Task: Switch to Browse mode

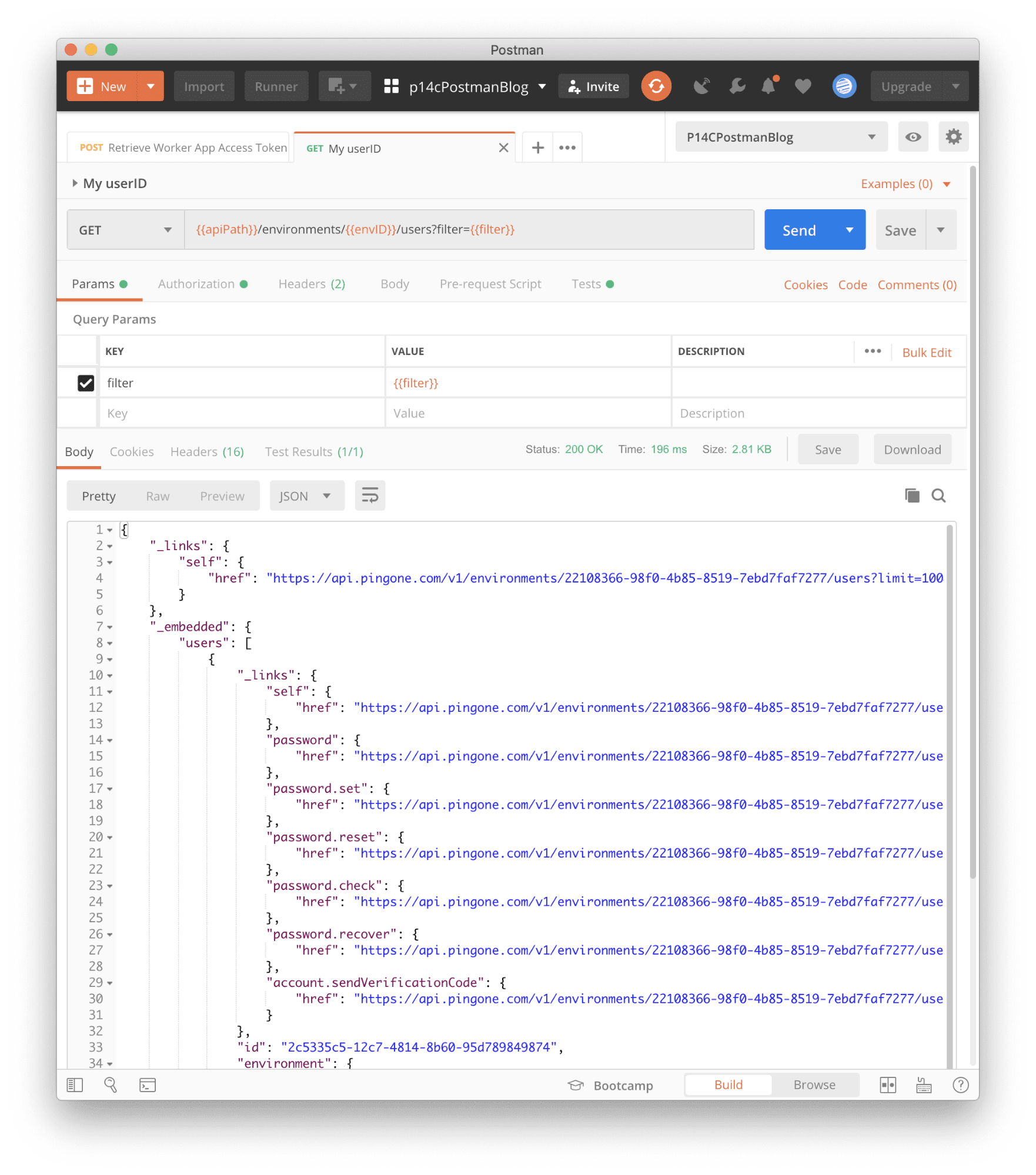Action: (814, 1084)
